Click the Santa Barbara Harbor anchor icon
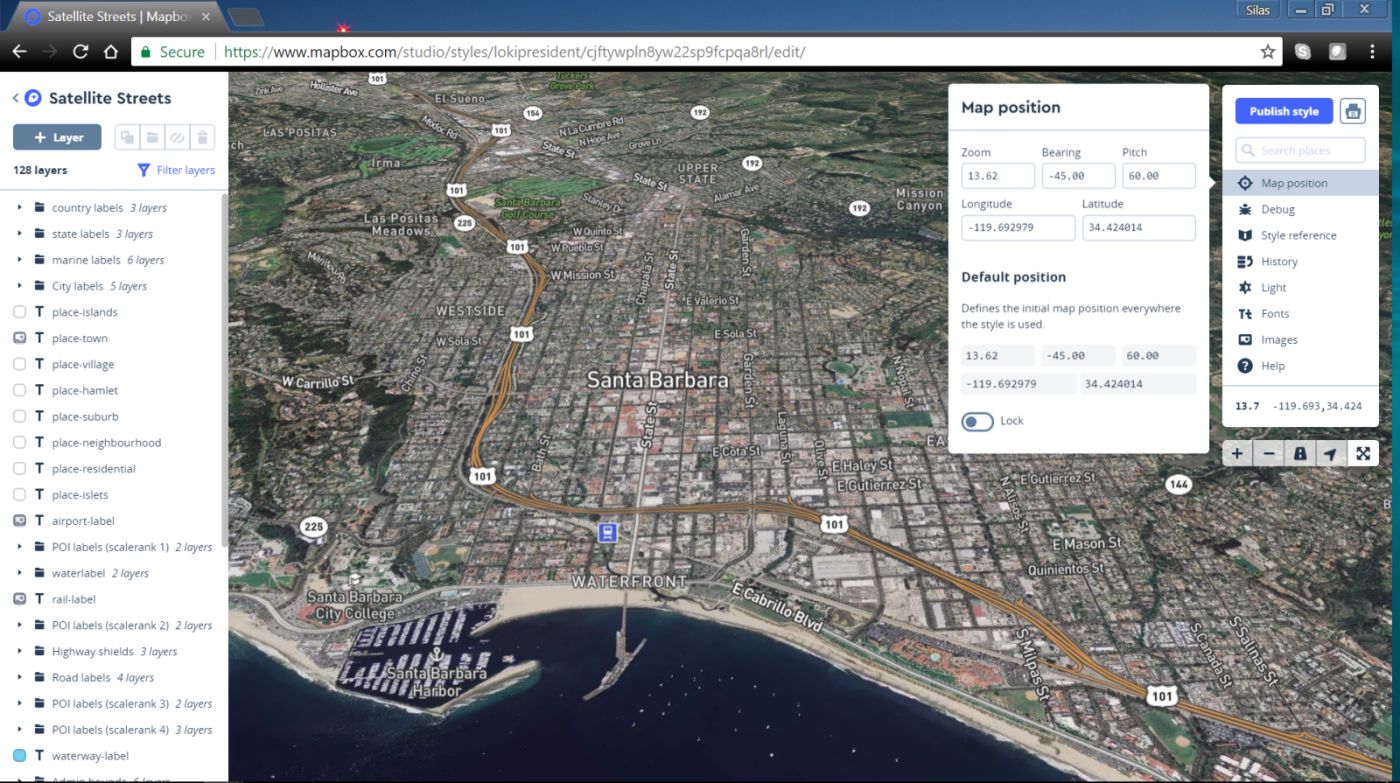This screenshot has width=1400, height=783. [436, 656]
